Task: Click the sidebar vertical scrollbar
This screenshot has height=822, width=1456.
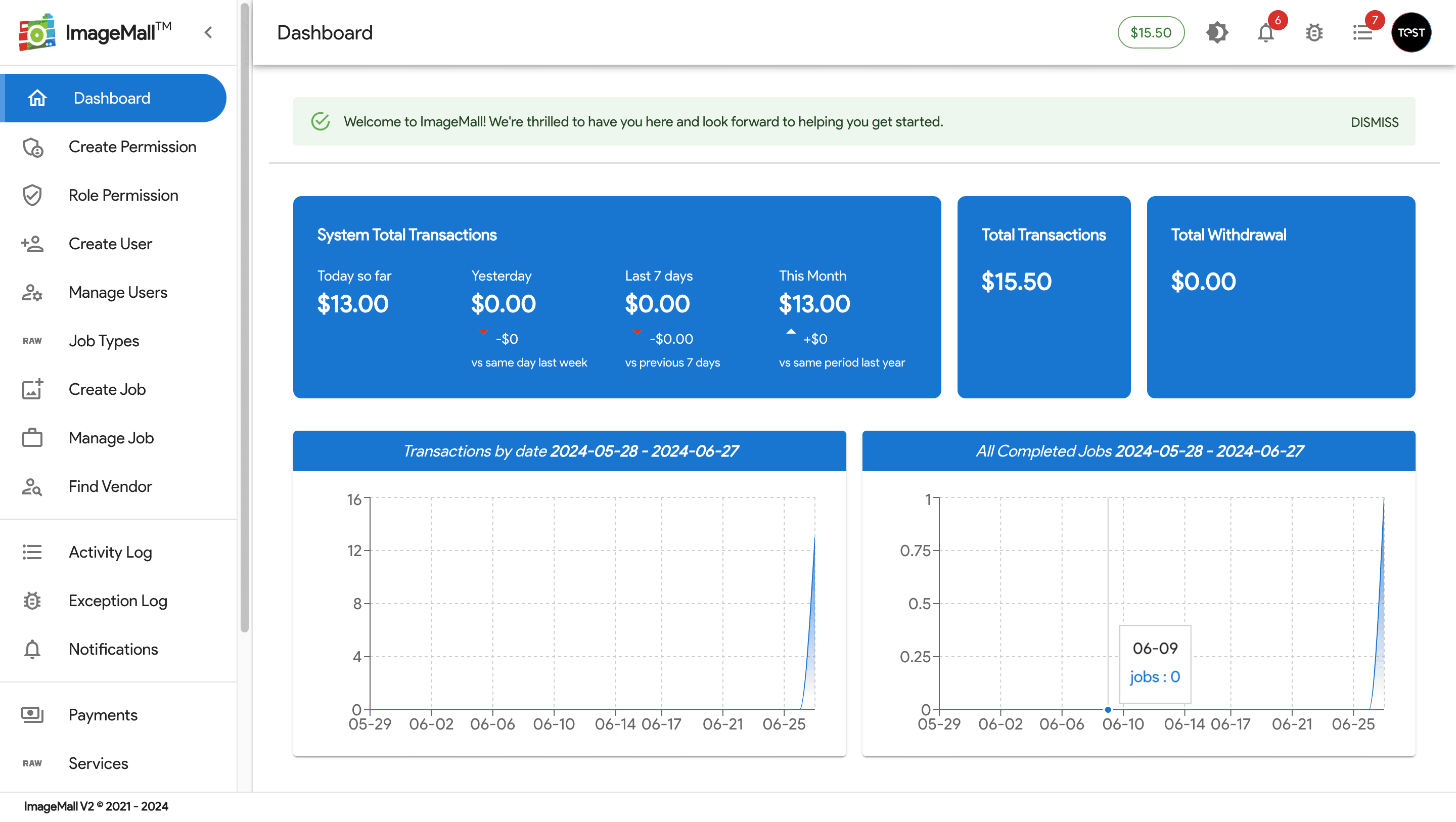Action: point(244,316)
